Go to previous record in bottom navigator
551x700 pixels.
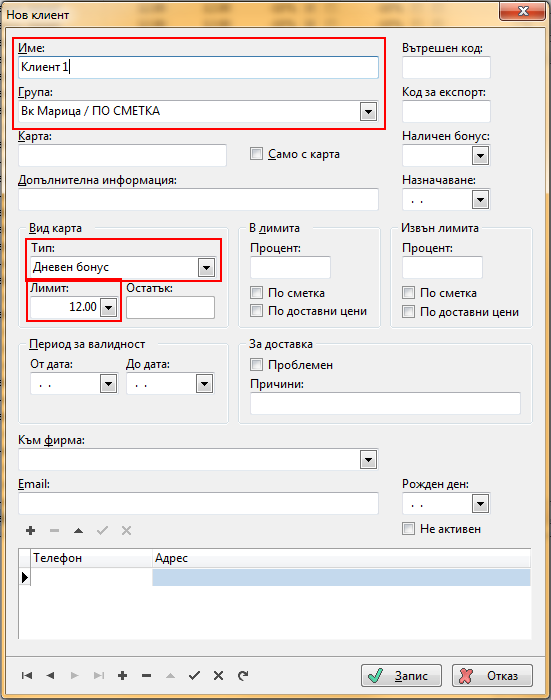[50, 675]
